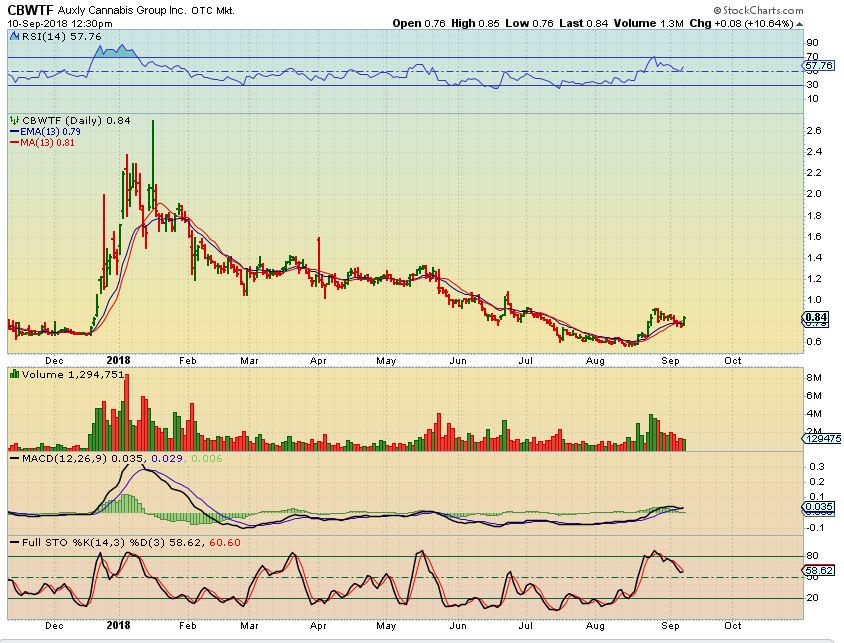Click the red MA(13) line swatch
844x643 pixels.
[15, 143]
